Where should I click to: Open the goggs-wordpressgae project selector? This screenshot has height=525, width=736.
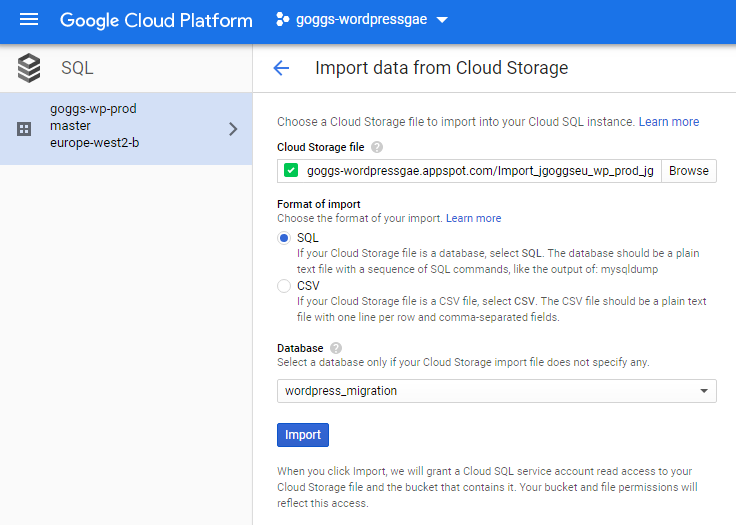click(x=361, y=20)
